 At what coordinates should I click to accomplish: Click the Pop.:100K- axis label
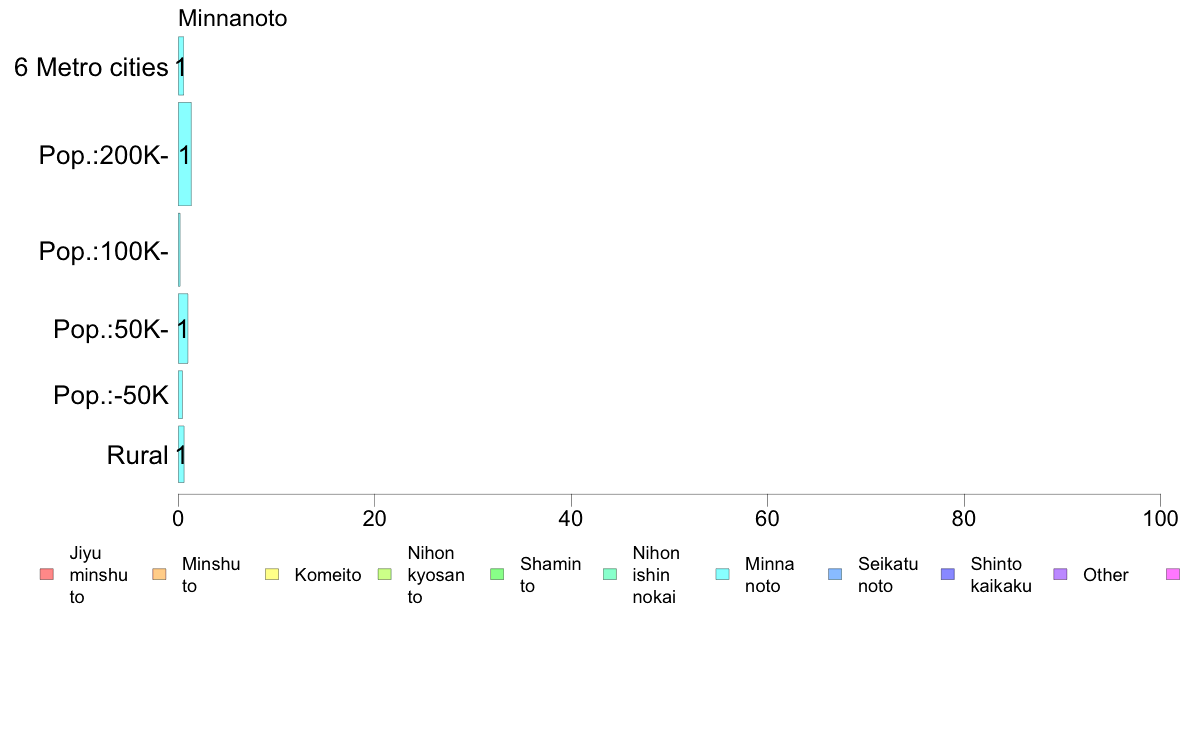[x=104, y=251]
